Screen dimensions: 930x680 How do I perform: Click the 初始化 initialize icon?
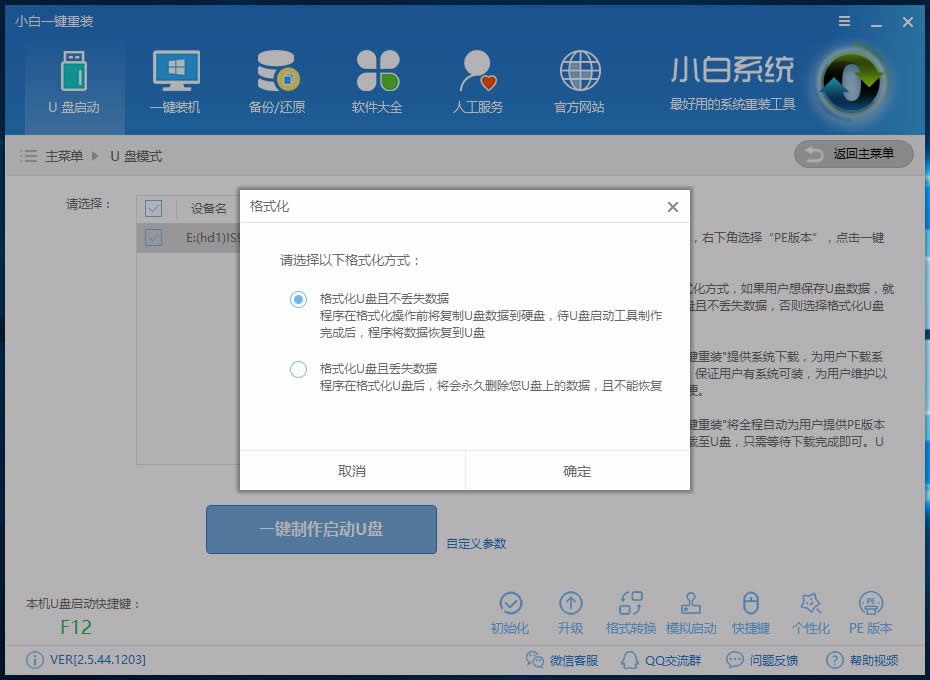[x=512, y=611]
